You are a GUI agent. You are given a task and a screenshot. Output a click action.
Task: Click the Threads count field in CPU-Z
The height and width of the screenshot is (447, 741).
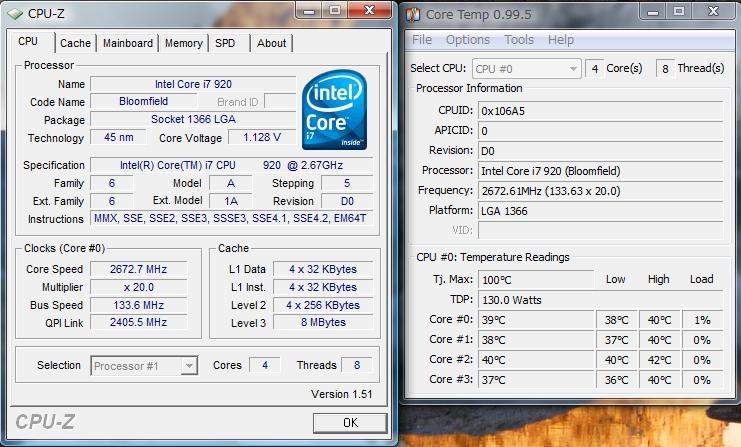tap(357, 365)
